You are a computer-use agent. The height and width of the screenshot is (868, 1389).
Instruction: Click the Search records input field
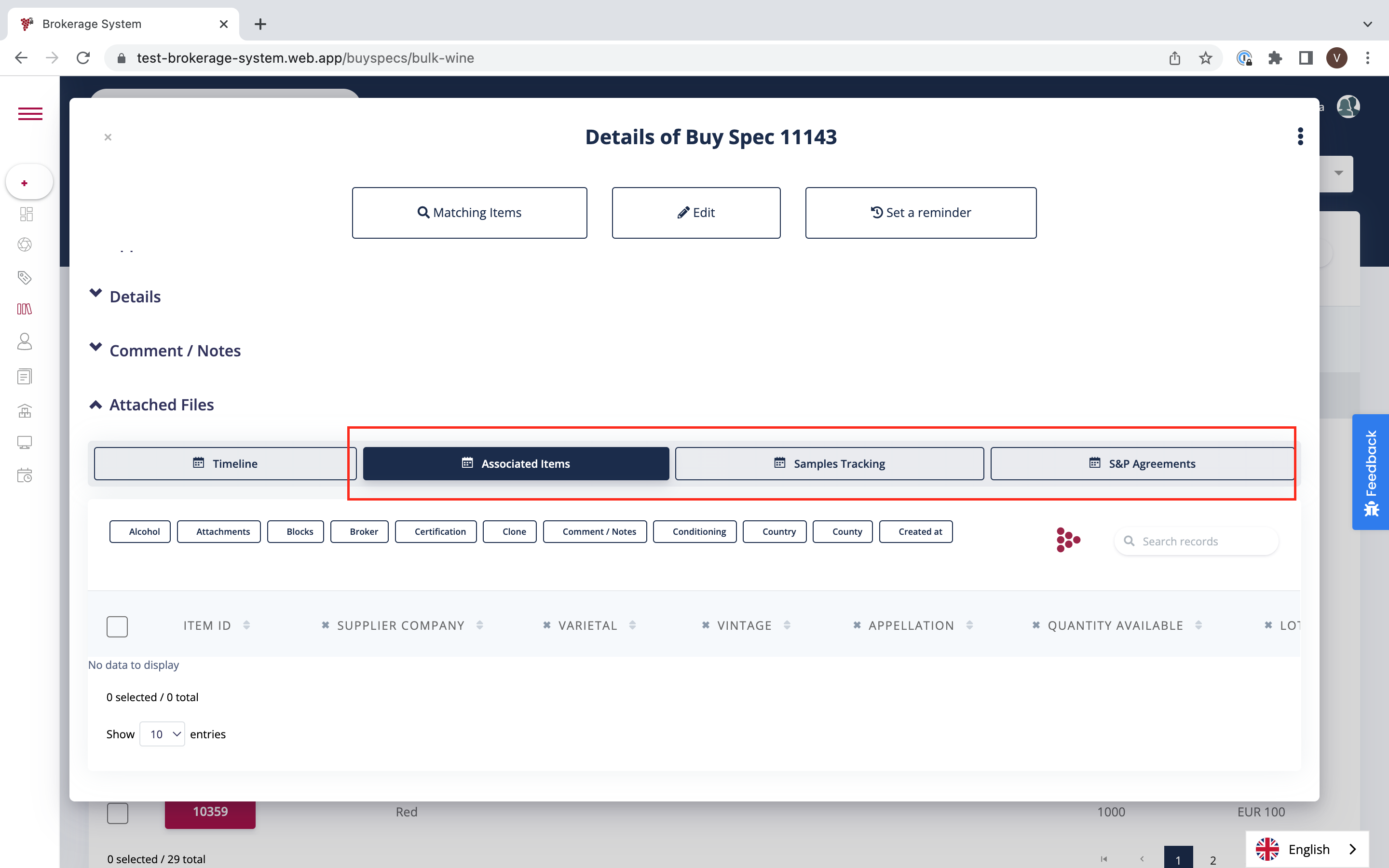pyautogui.click(x=1204, y=542)
